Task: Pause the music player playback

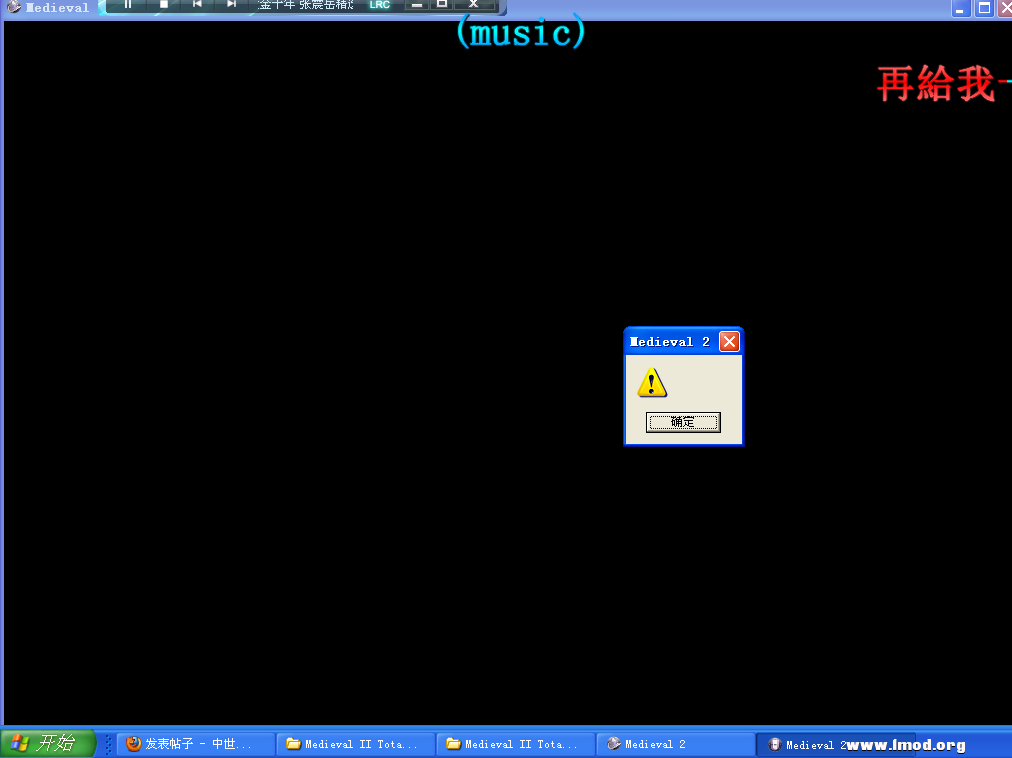Action: click(128, 4)
